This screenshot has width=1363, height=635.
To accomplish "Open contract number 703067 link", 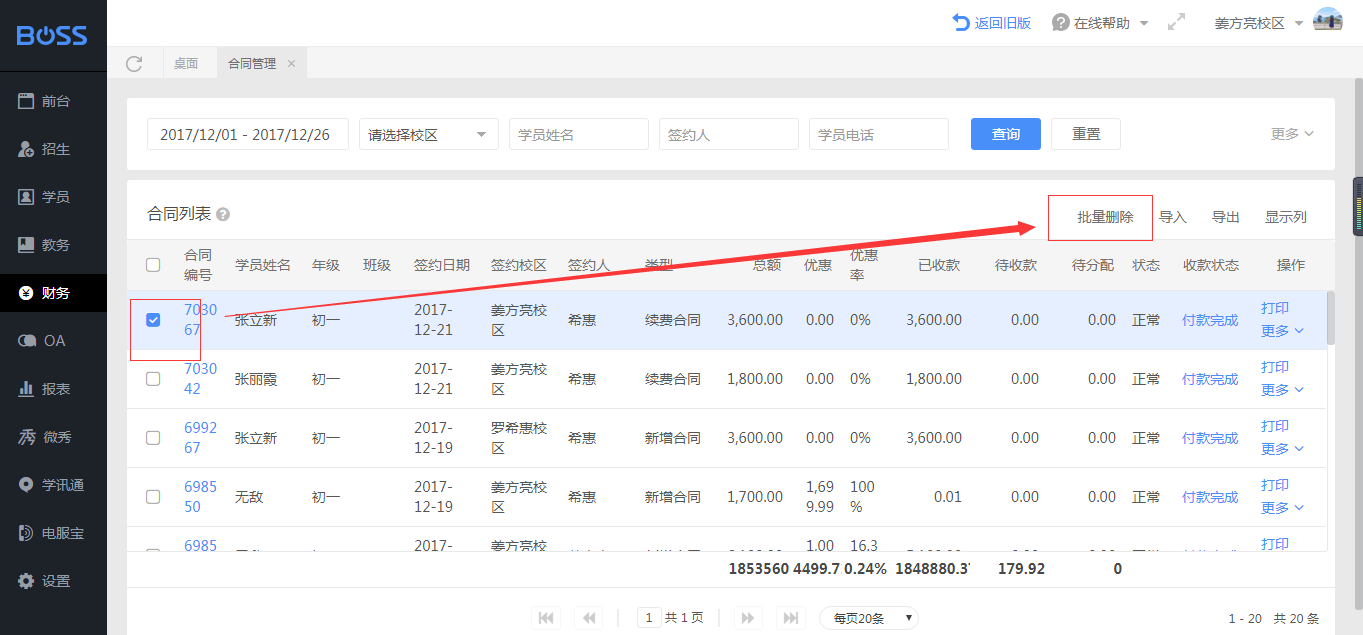I will (x=200, y=320).
